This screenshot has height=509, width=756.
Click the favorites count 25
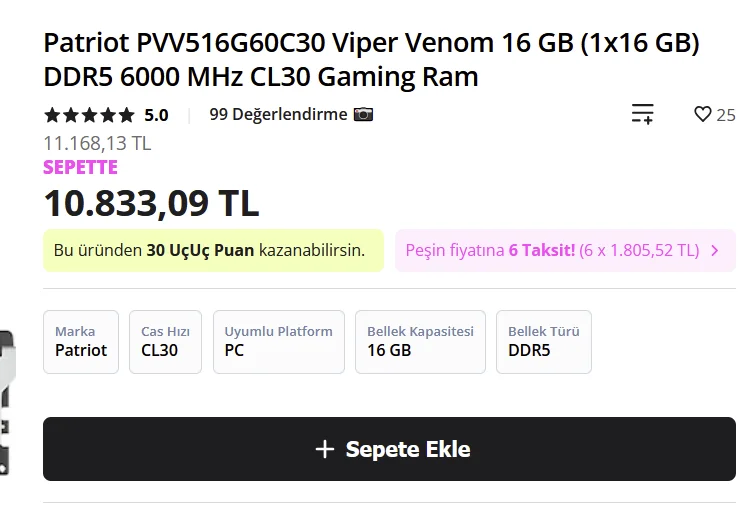[726, 115]
